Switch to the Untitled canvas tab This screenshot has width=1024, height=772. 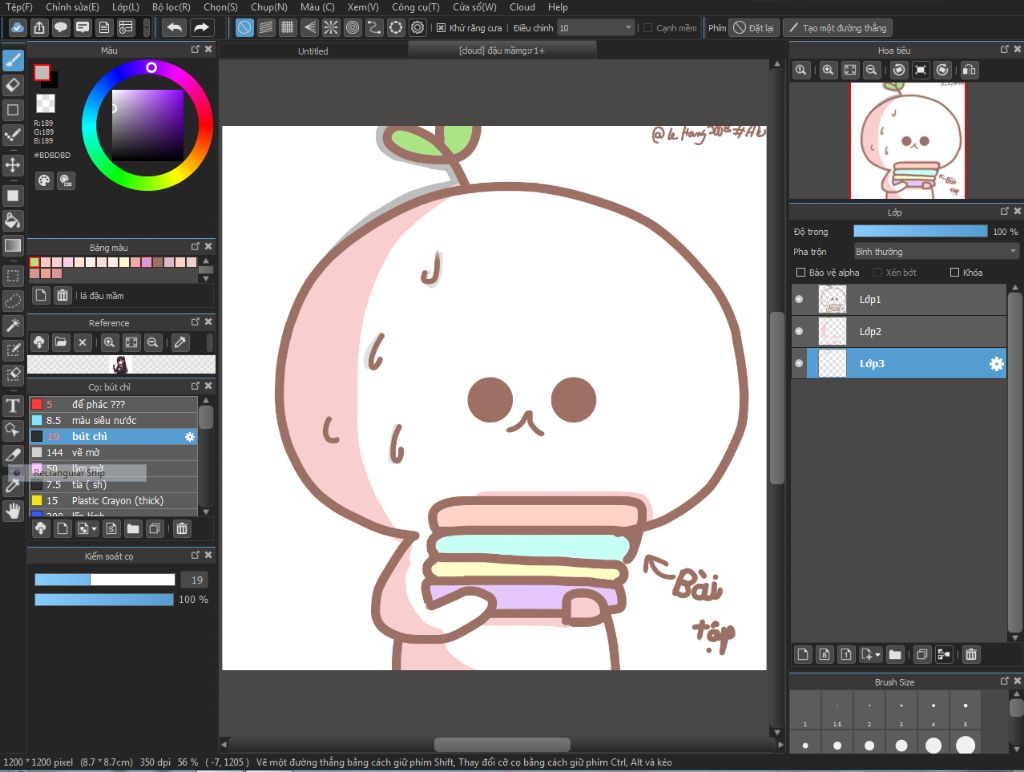[x=313, y=51]
